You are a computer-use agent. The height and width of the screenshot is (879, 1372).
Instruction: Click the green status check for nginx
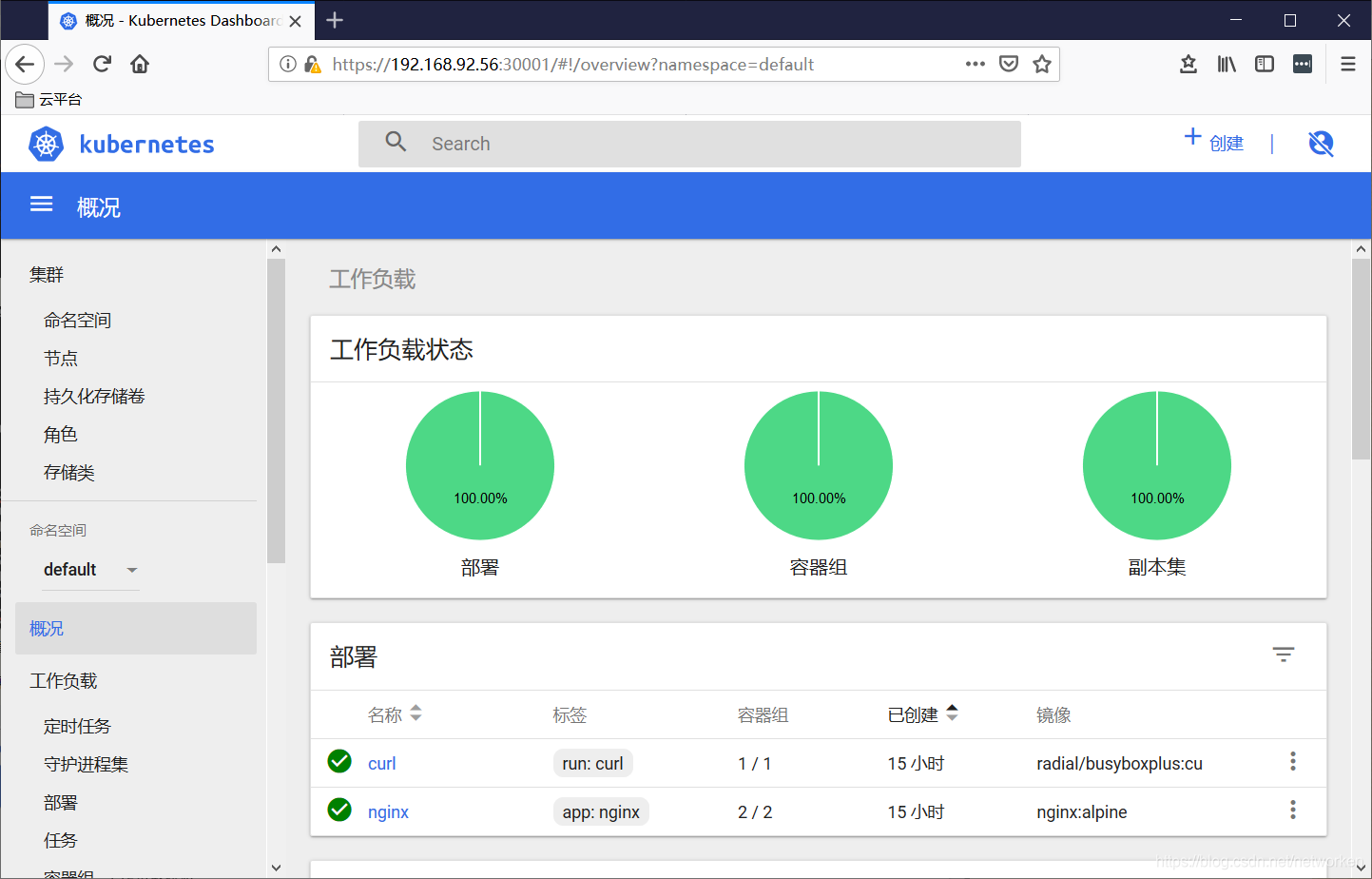pos(339,810)
